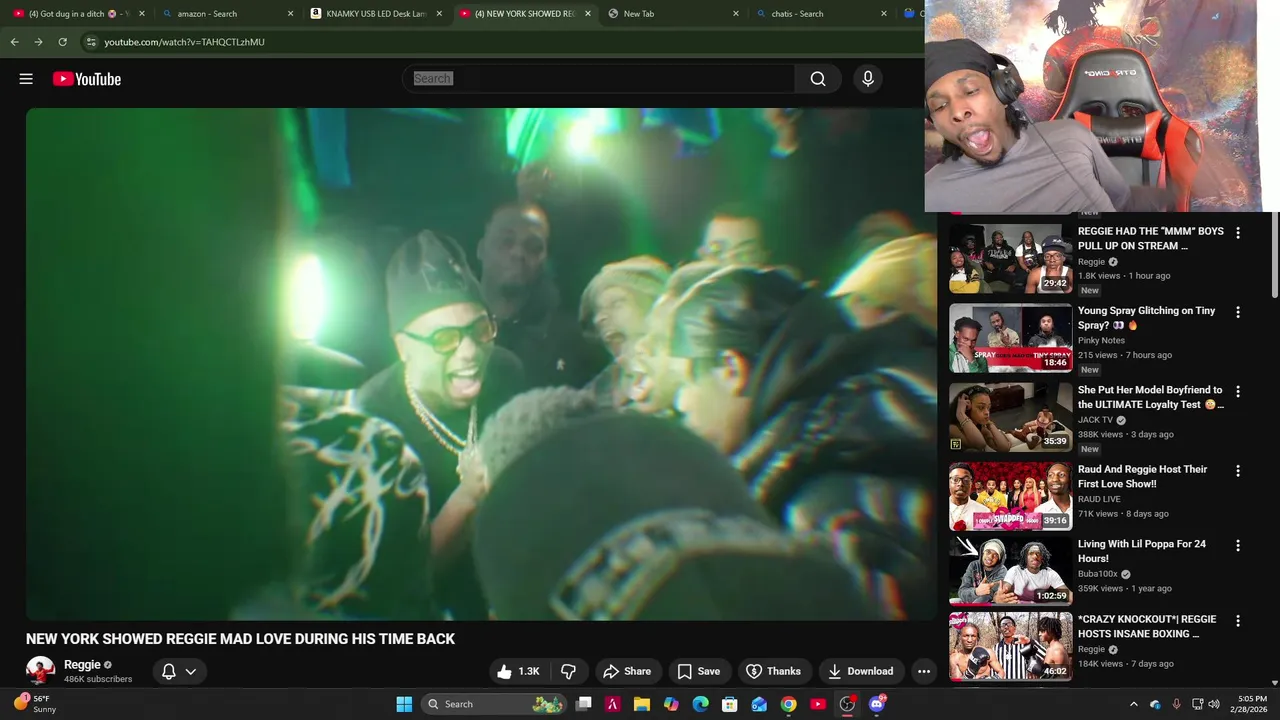Download the video
Image resolution: width=1280 pixels, height=720 pixels.
pyautogui.click(x=860, y=671)
